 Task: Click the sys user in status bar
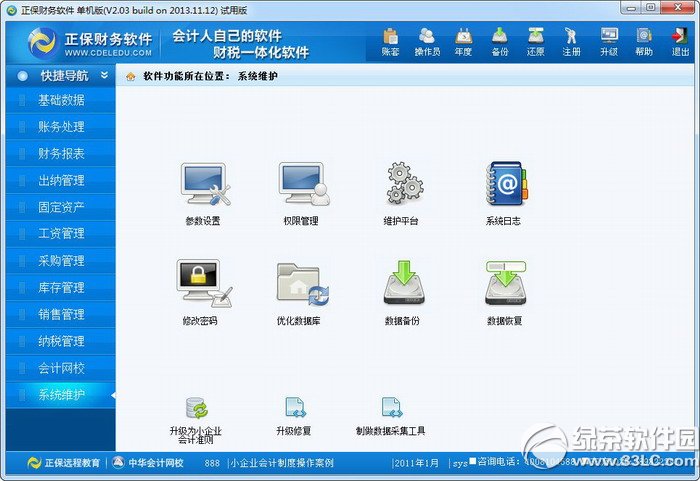(460, 464)
